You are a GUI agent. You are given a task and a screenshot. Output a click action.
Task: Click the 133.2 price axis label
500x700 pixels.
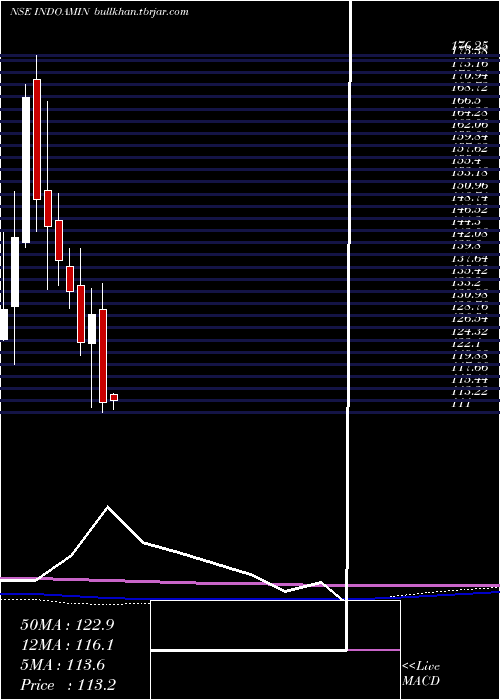pos(466,283)
